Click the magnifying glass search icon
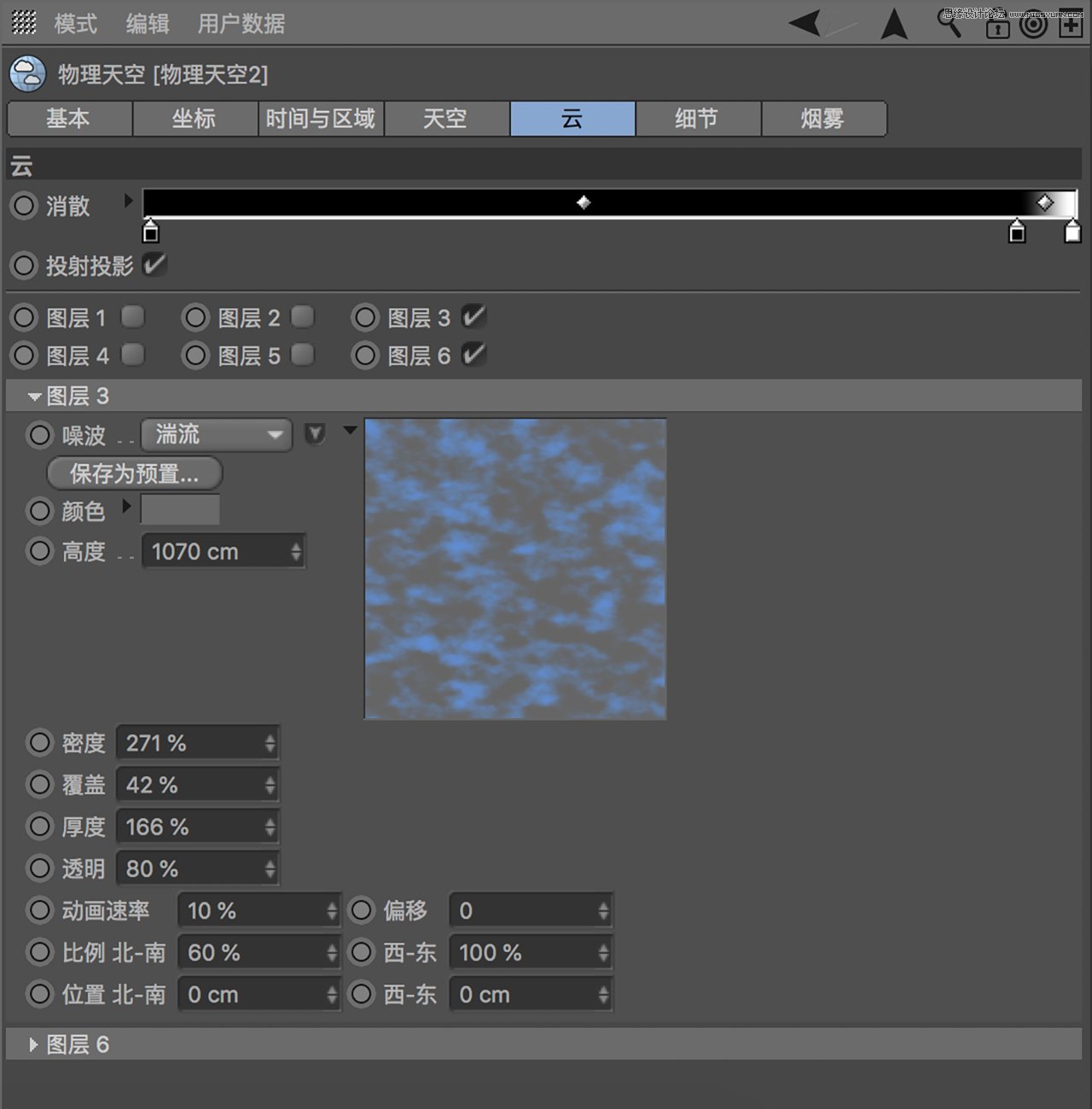 950,26
